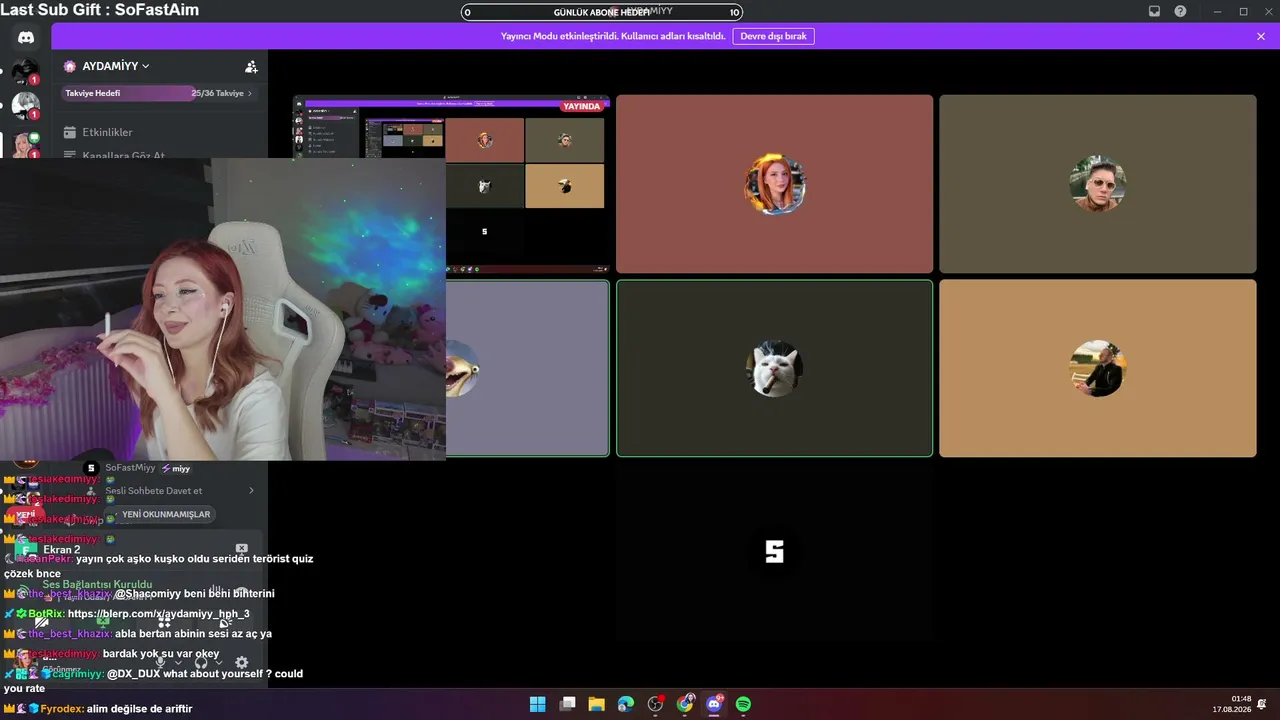Select the cat avatar call tile

(x=774, y=368)
